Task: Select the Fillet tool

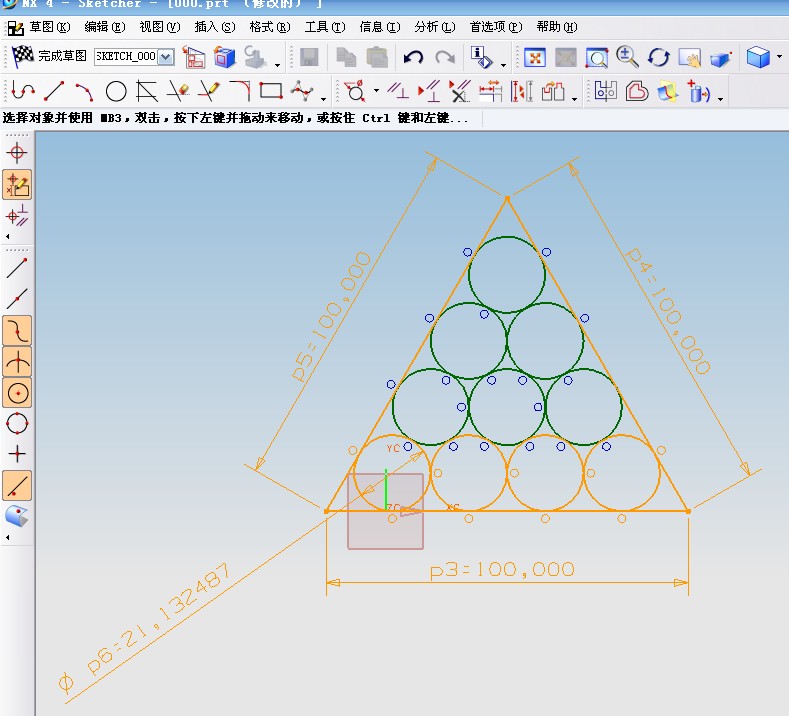Action: (x=240, y=91)
